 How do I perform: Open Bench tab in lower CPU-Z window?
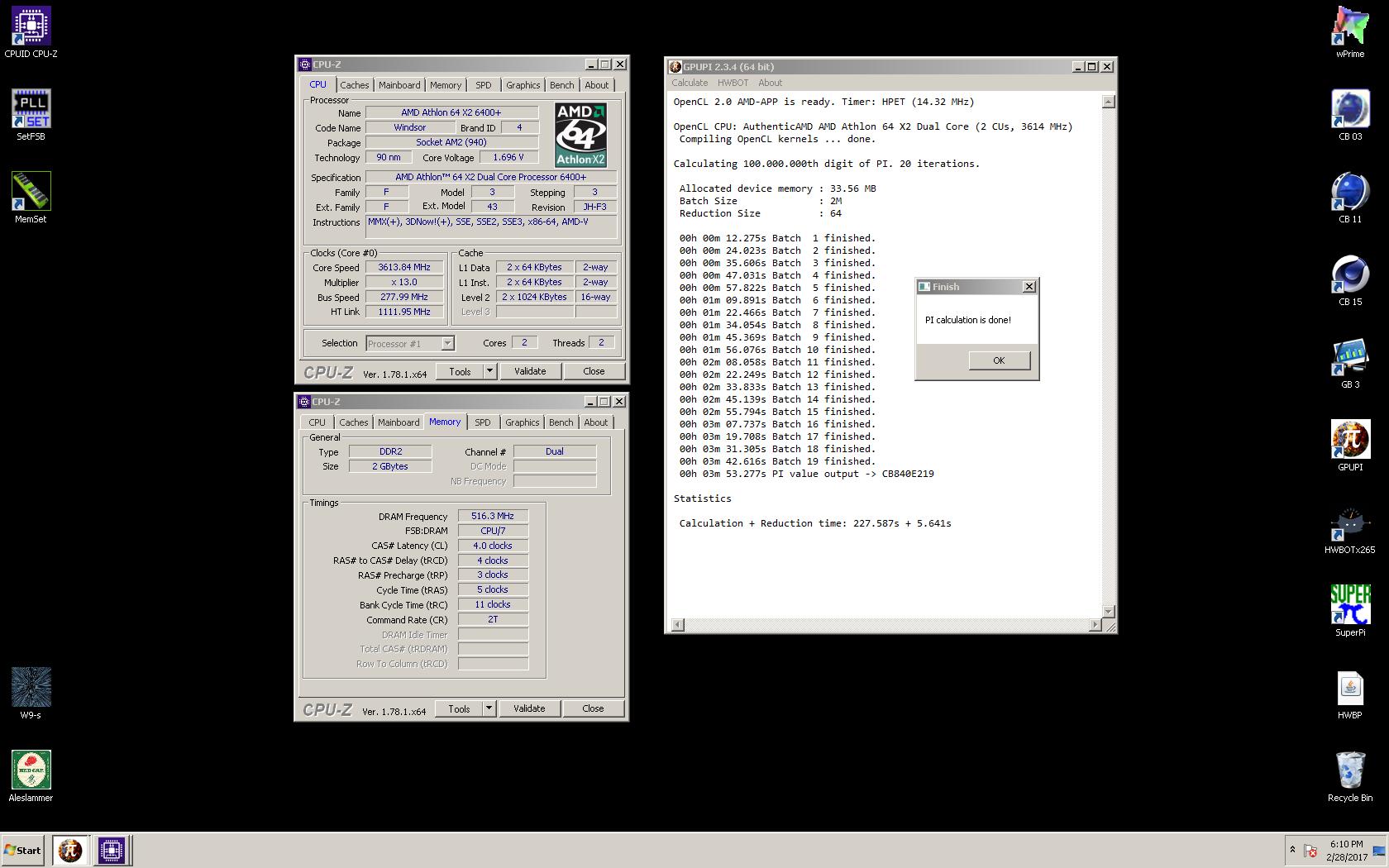[561, 422]
